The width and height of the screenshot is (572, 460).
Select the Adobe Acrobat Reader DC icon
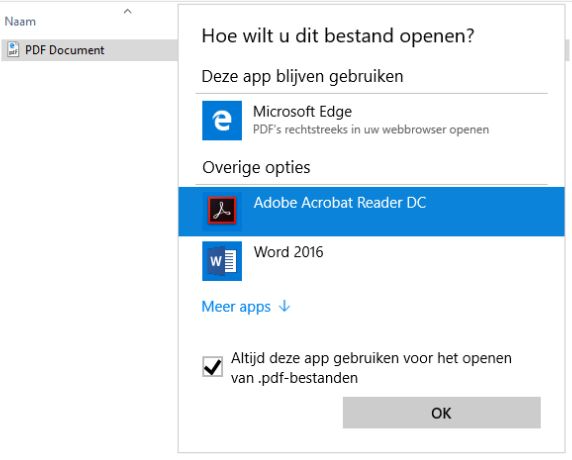click(x=222, y=210)
